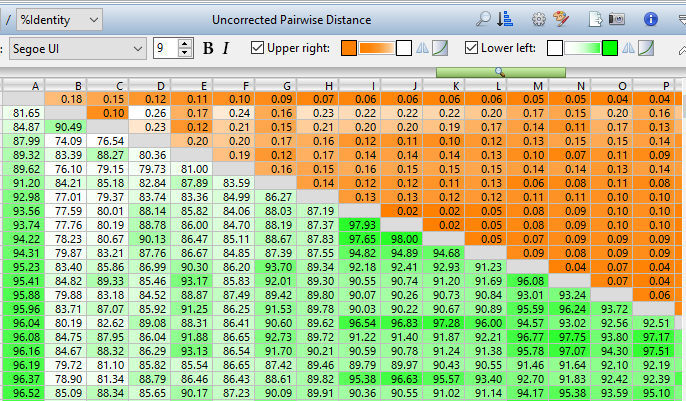Increase font size with the up arrow
Screen dimensions: 686x401
click(x=185, y=43)
